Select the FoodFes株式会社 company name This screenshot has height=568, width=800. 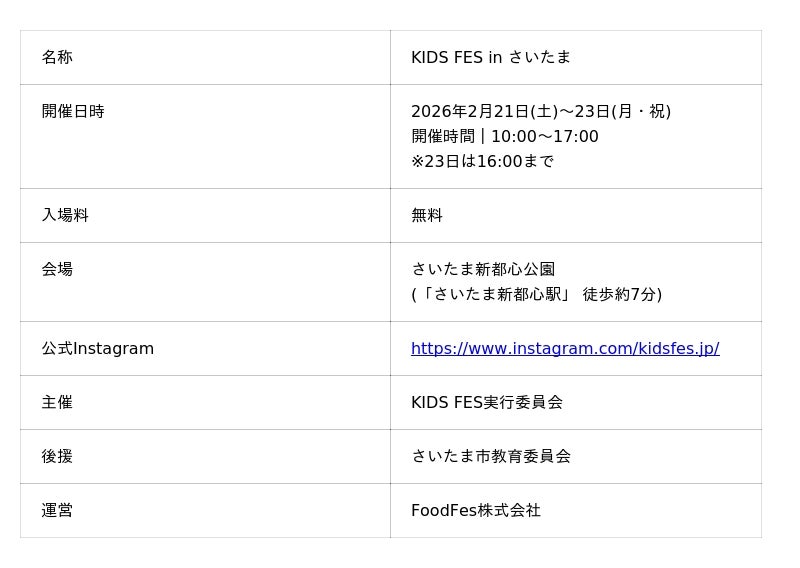tap(476, 511)
